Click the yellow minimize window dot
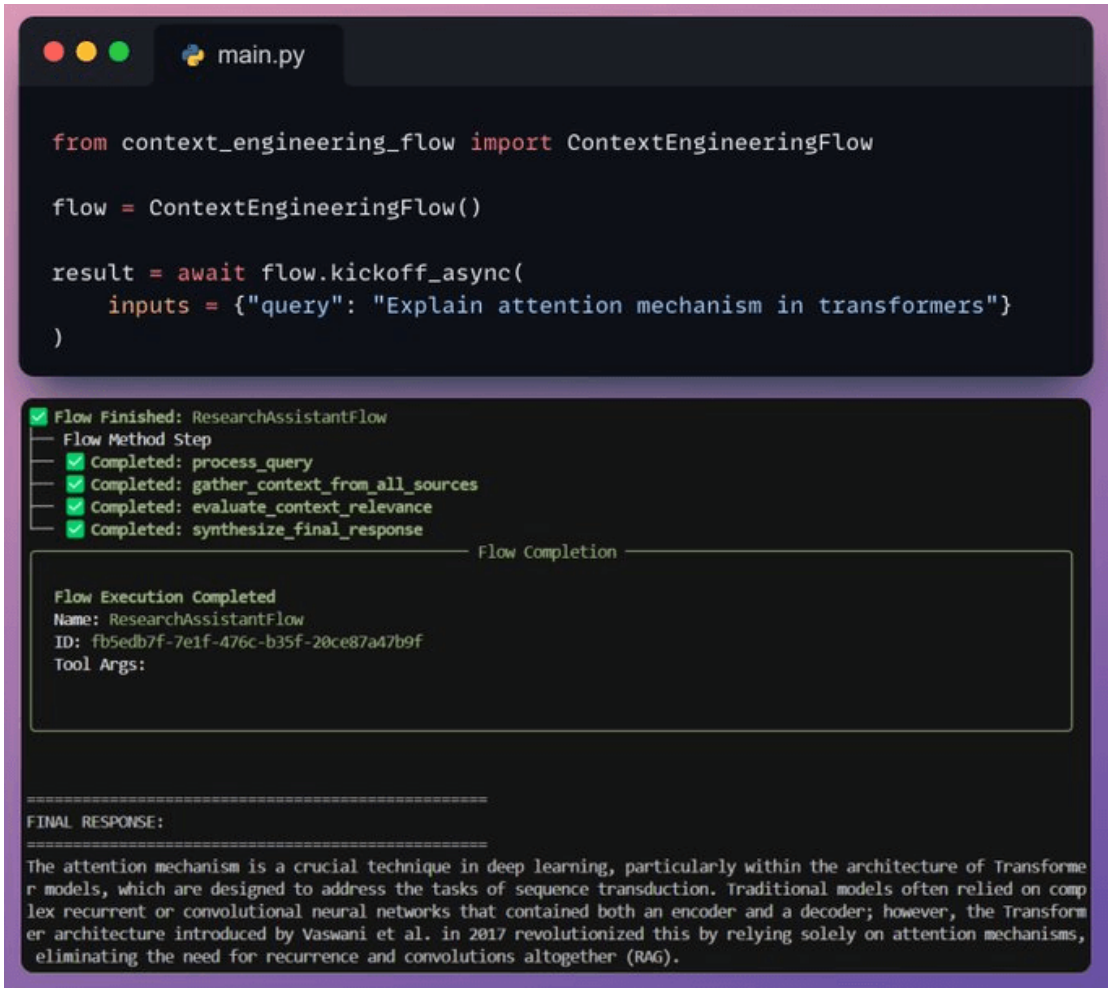The height and width of the screenshot is (992, 1112). click(87, 52)
